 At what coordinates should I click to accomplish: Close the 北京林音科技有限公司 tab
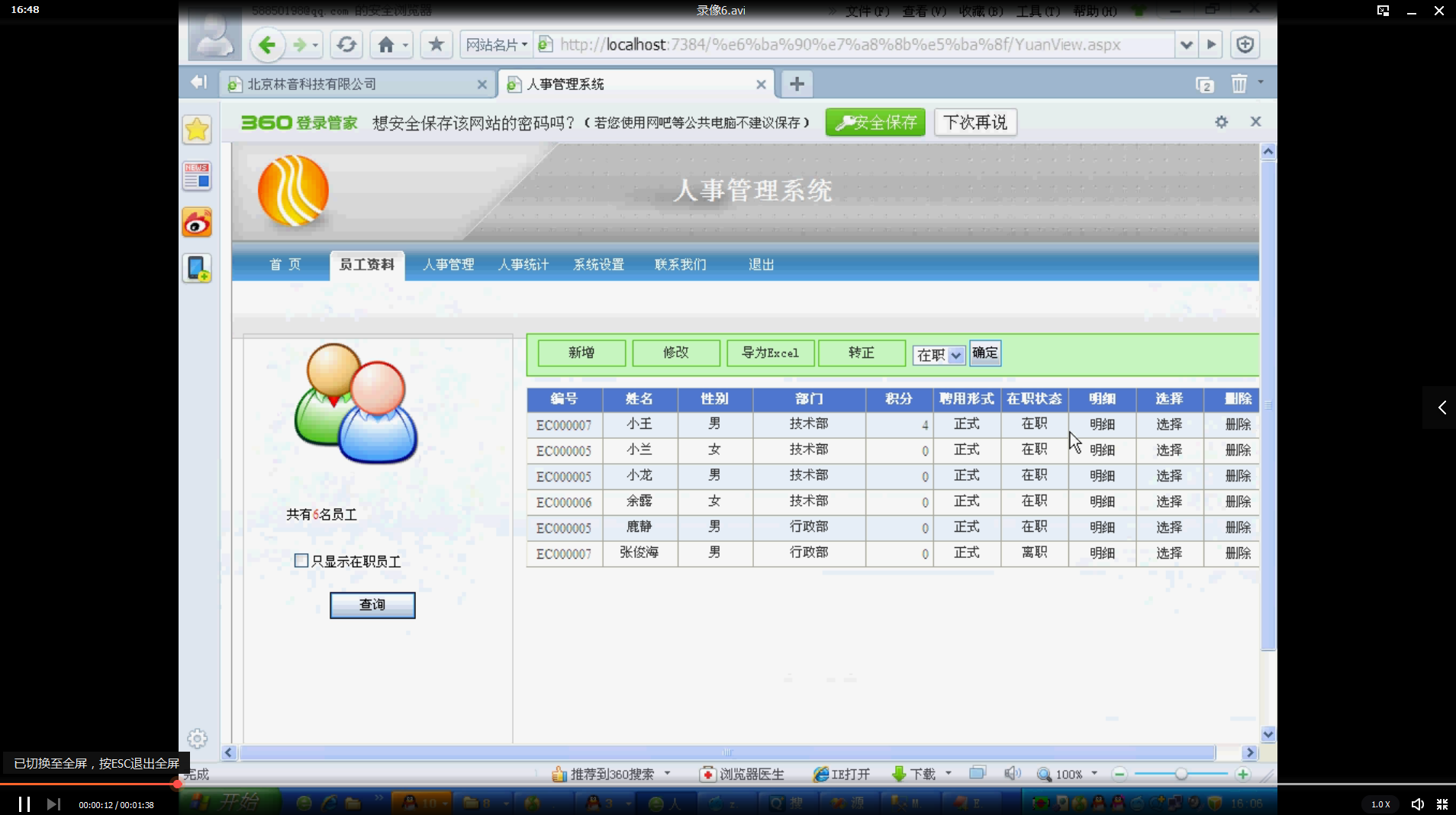[482, 85]
